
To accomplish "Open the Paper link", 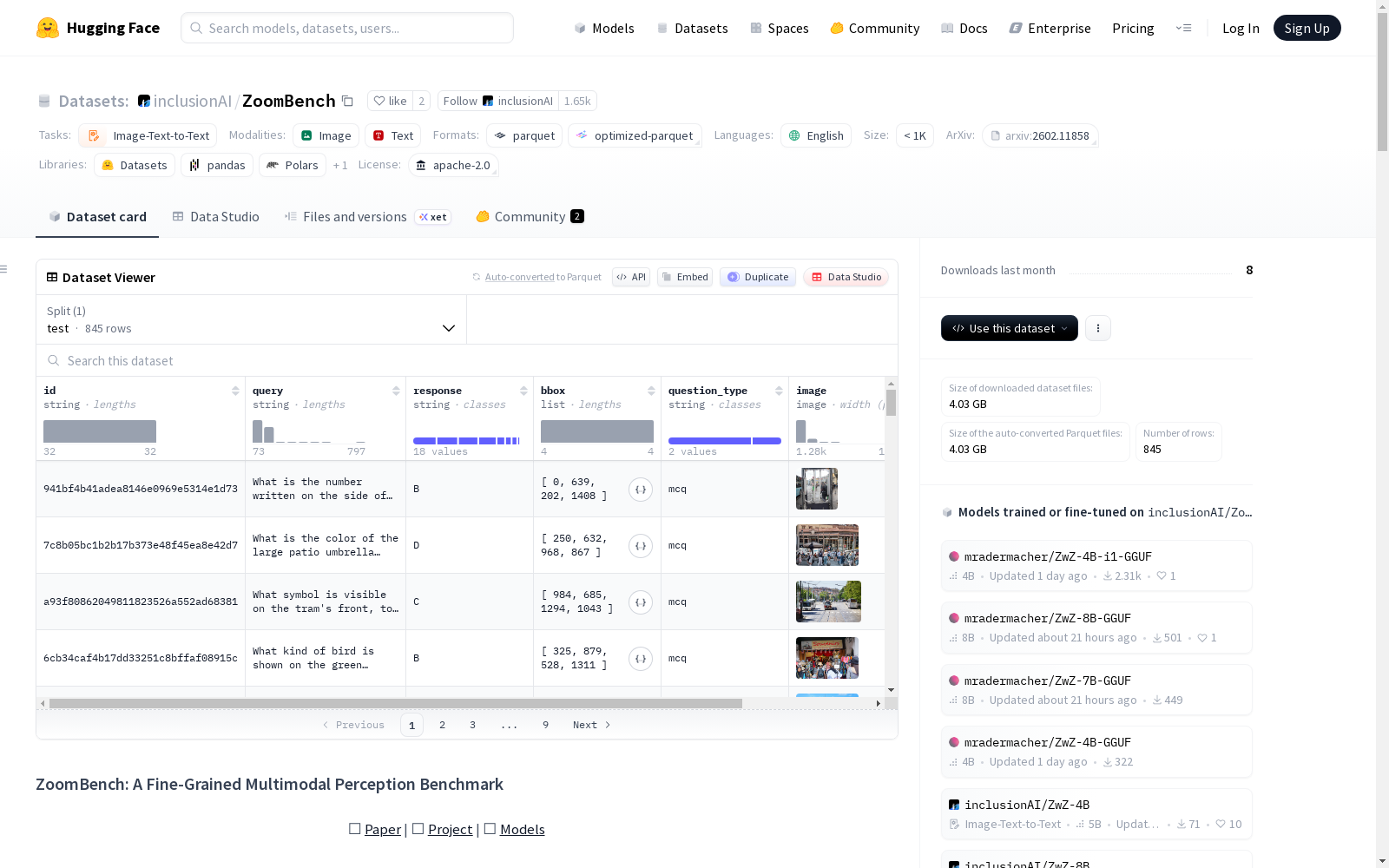I will pos(383,830).
